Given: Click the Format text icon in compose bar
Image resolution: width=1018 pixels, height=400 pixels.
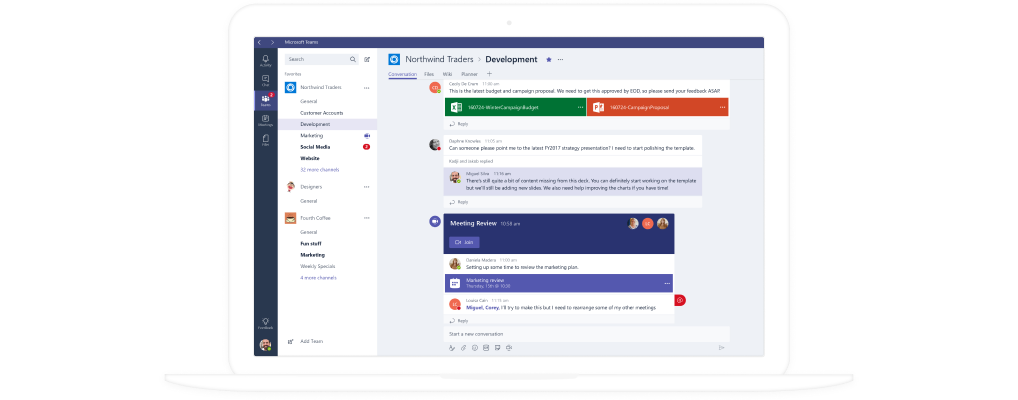Looking at the screenshot, I should (x=452, y=348).
